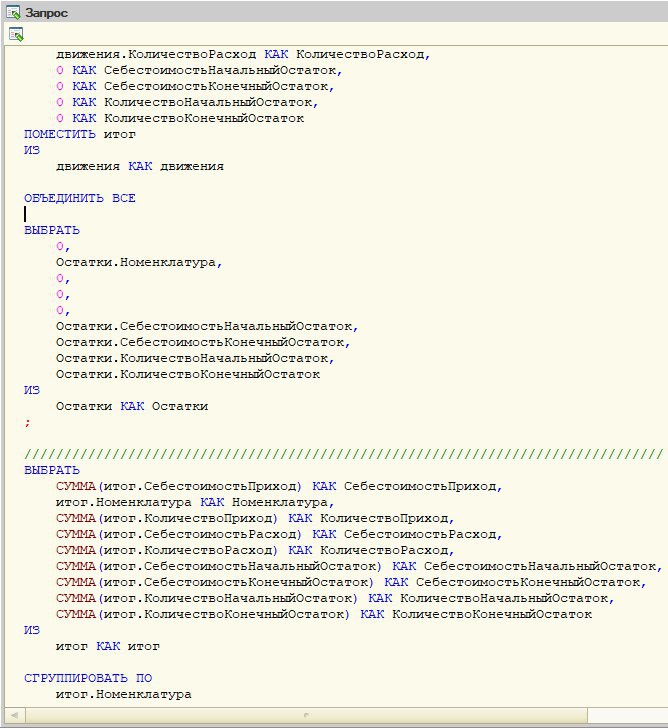668x728 pixels.
Task: Click 'СУММА(итог.СебестоимостьПриход)' expression
Action: pos(179,486)
